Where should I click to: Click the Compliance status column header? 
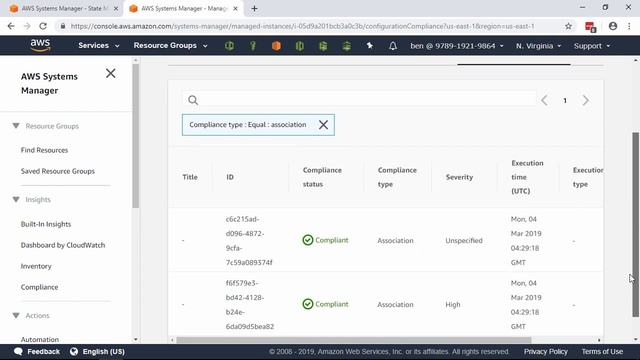322,177
